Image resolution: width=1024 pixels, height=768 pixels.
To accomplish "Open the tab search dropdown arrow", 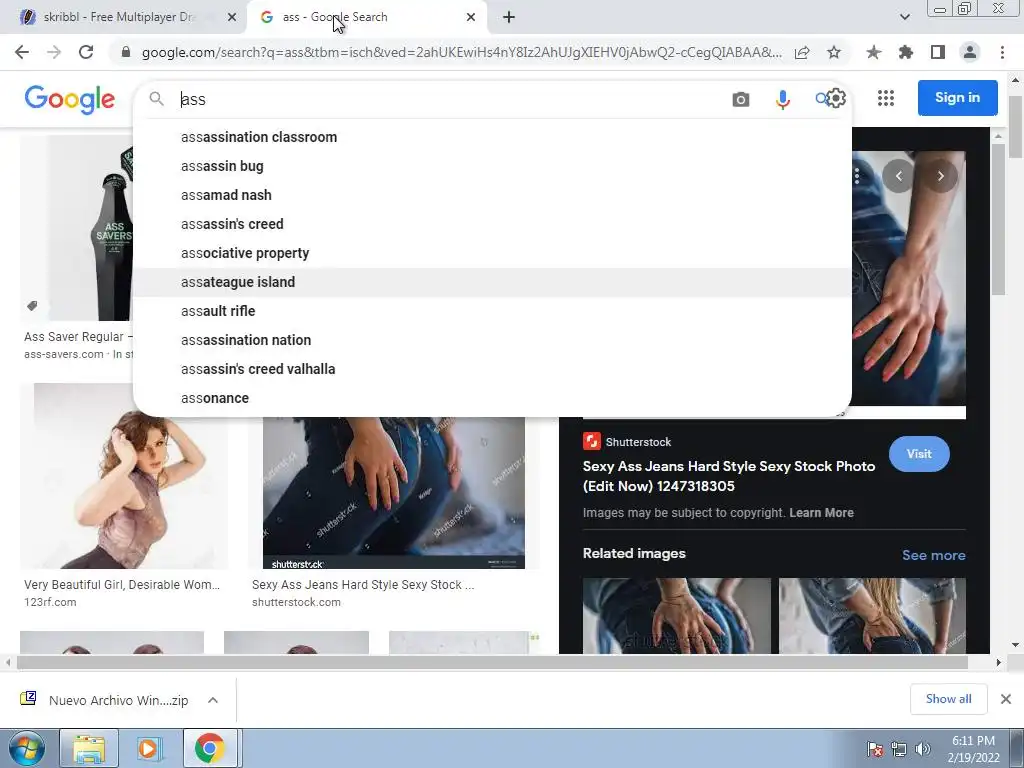I will [904, 17].
